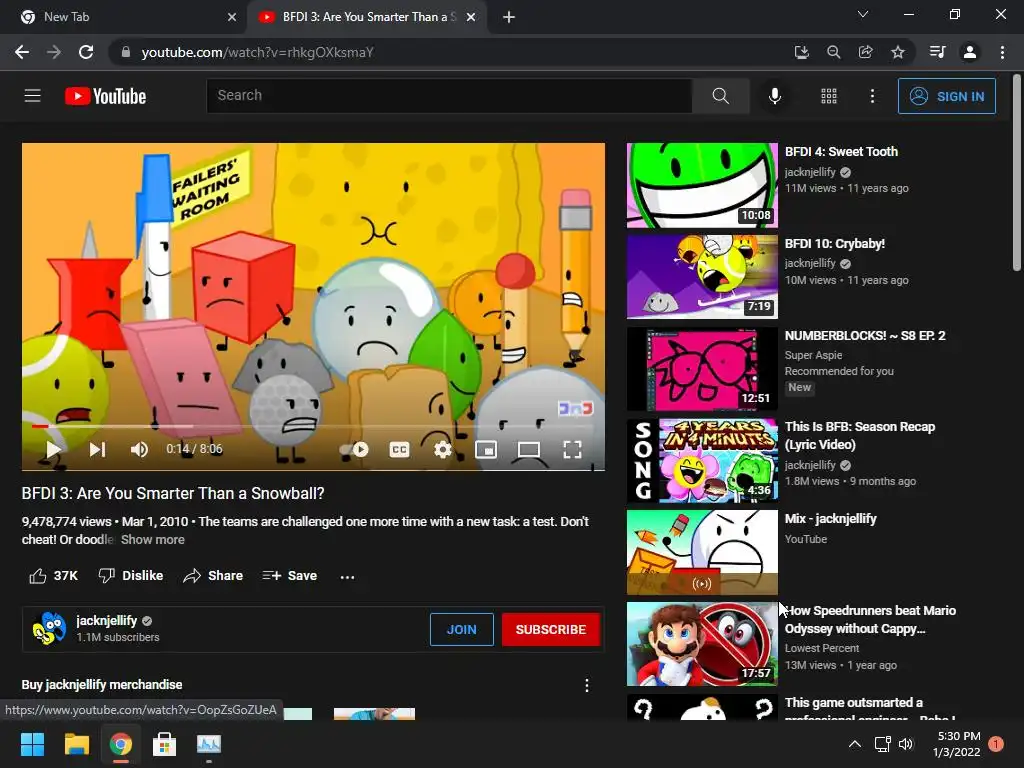The image size is (1024, 768).
Task: Mute the video volume
Action: 139,449
